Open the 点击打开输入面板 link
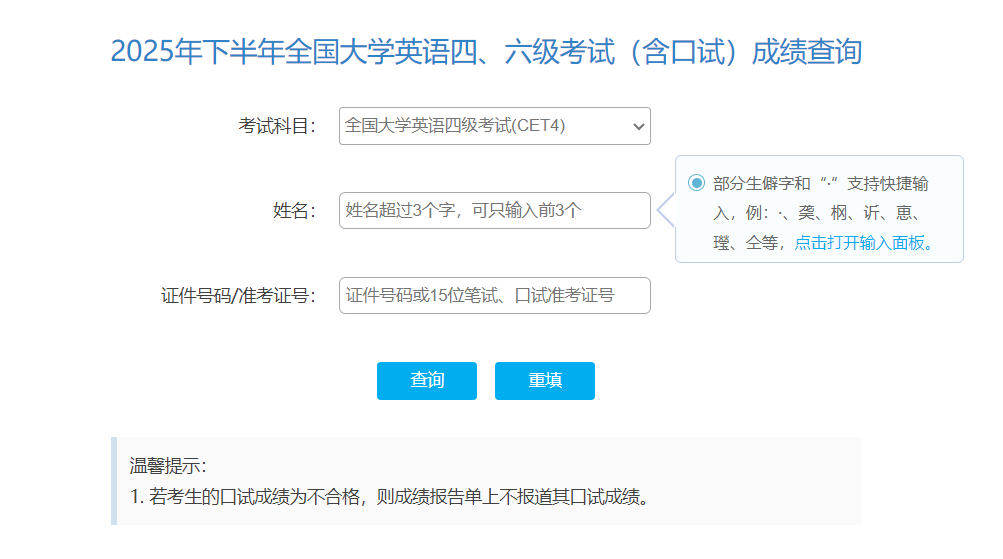Image resolution: width=1003 pixels, height=559 pixels. point(864,242)
